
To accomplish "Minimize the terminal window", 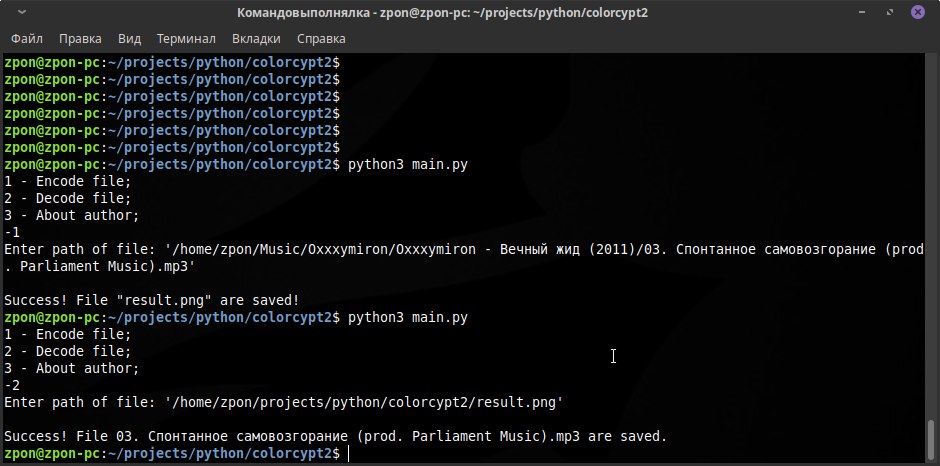I will coord(863,13).
